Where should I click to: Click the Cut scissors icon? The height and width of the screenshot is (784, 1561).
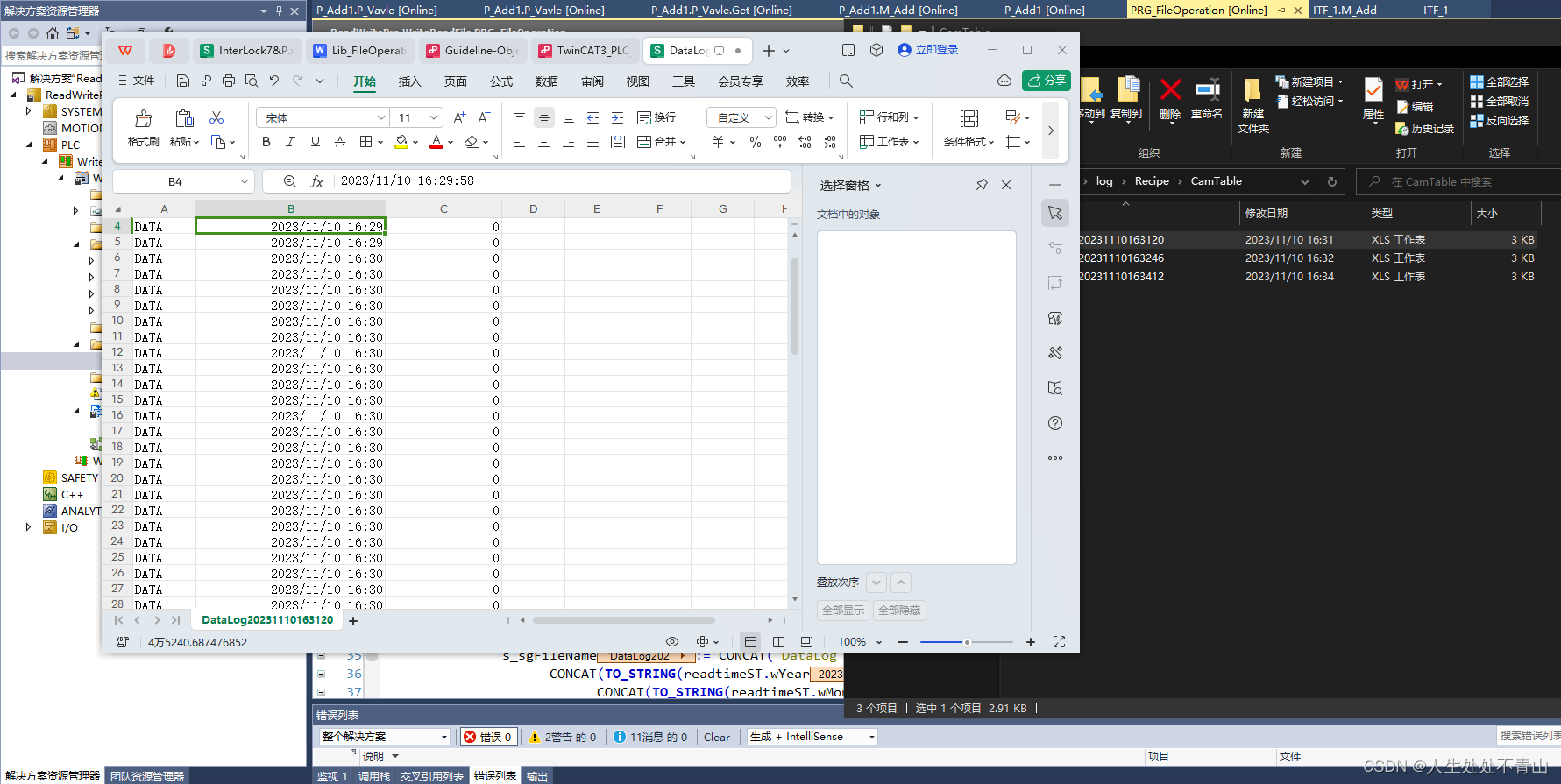click(x=216, y=117)
